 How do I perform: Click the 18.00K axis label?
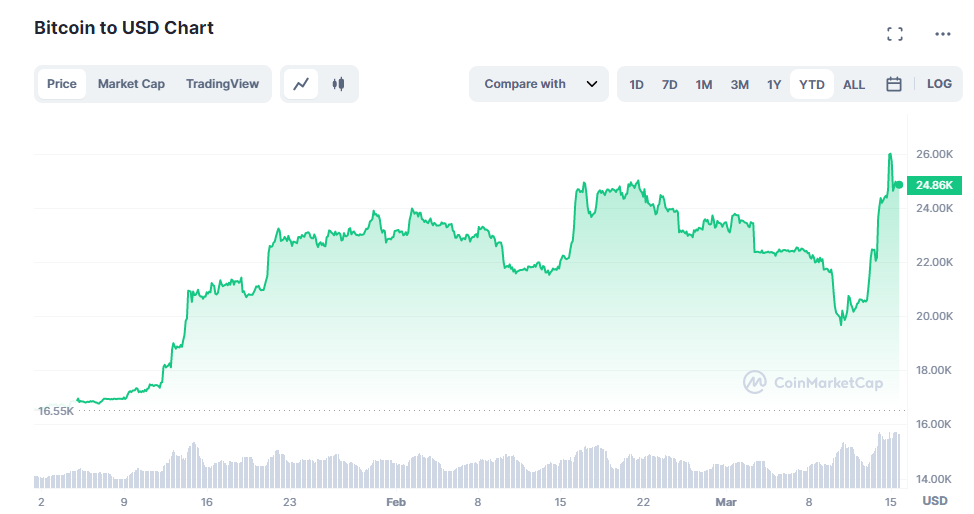pos(934,370)
